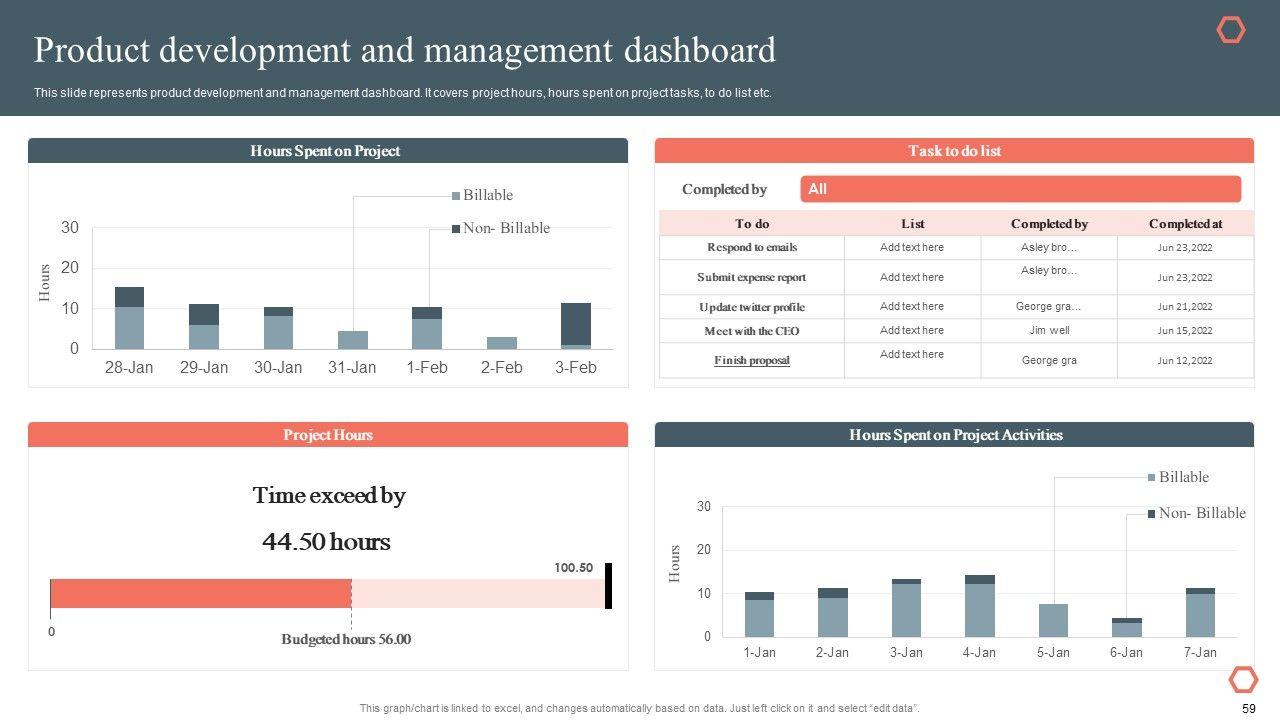Select the 3-Feb bar in the project chart
The width and height of the screenshot is (1280, 720).
576,325
